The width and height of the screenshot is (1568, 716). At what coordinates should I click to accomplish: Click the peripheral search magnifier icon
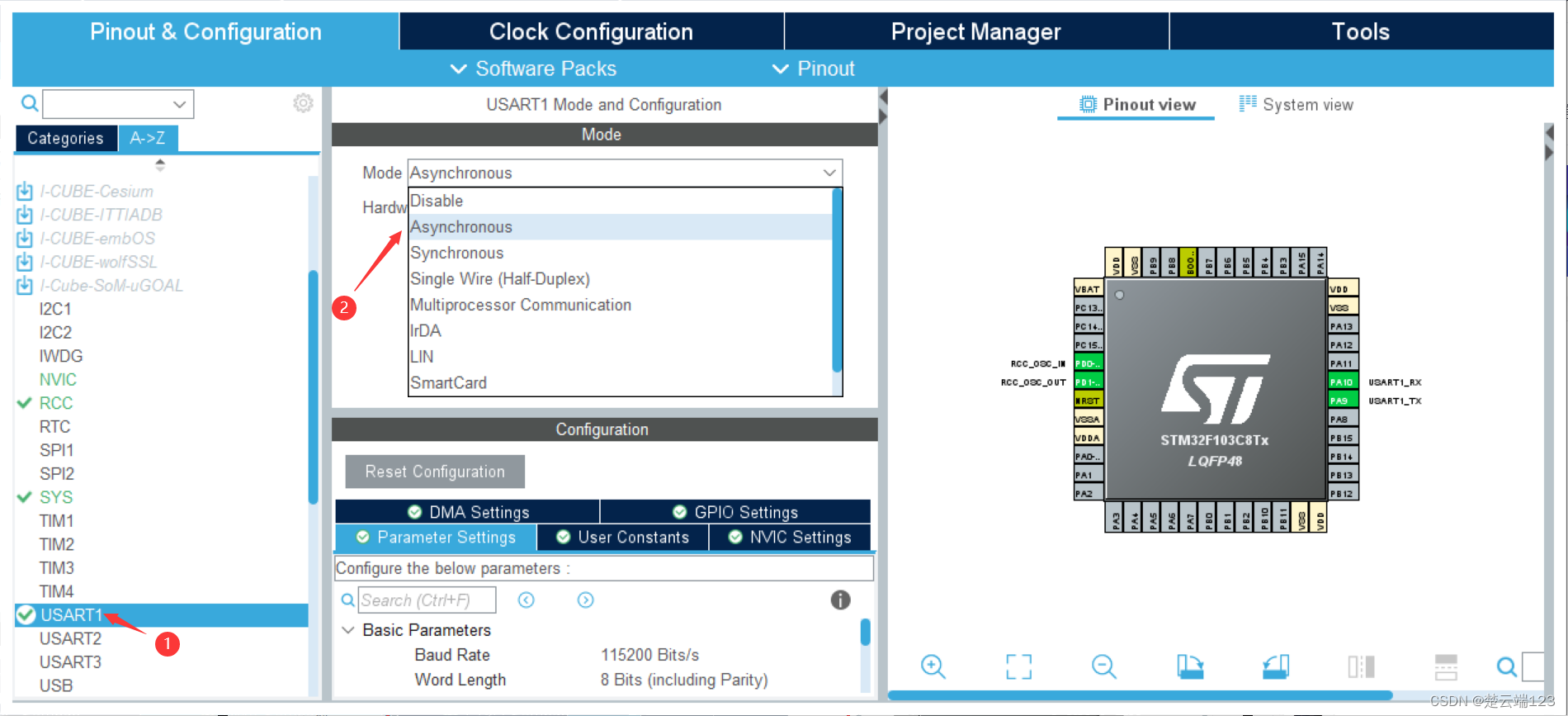tap(29, 103)
